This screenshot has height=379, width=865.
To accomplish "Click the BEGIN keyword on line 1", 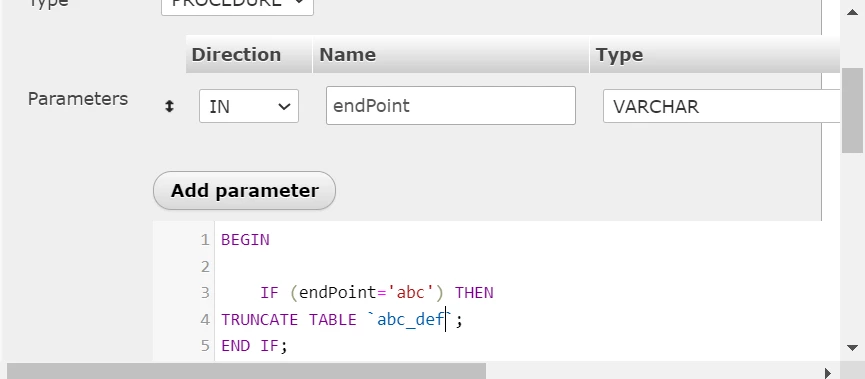I will [x=245, y=240].
